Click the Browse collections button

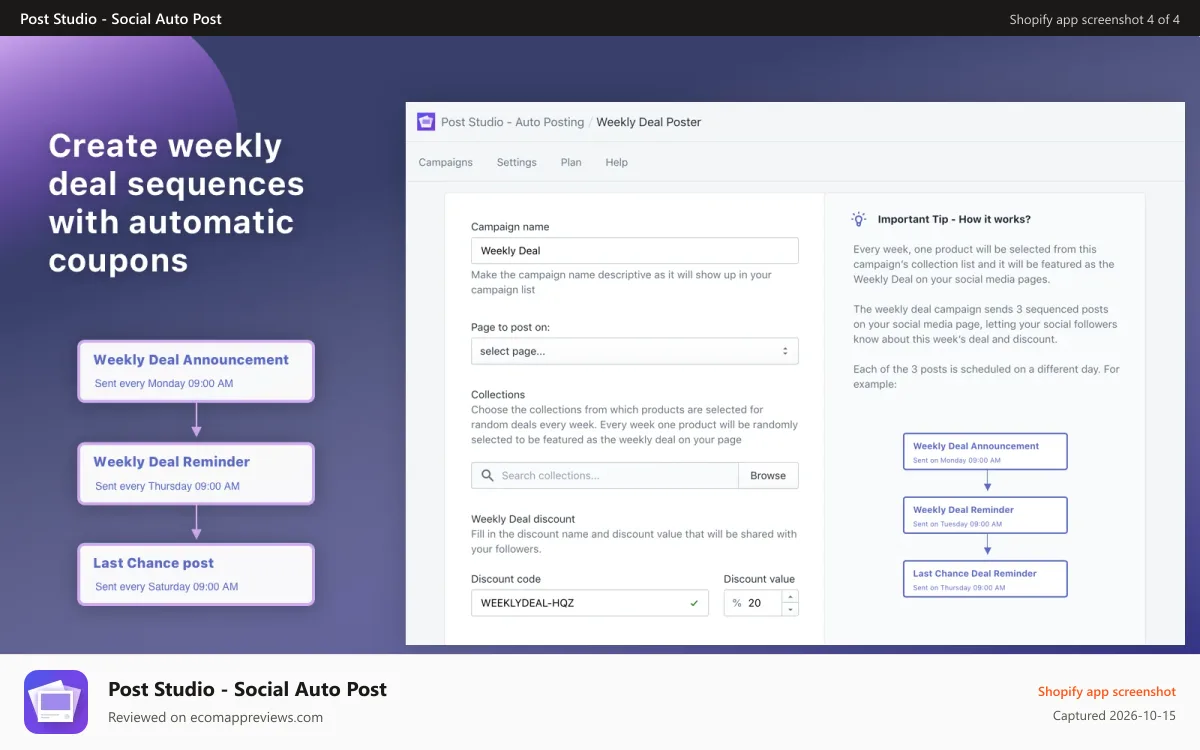pos(768,475)
